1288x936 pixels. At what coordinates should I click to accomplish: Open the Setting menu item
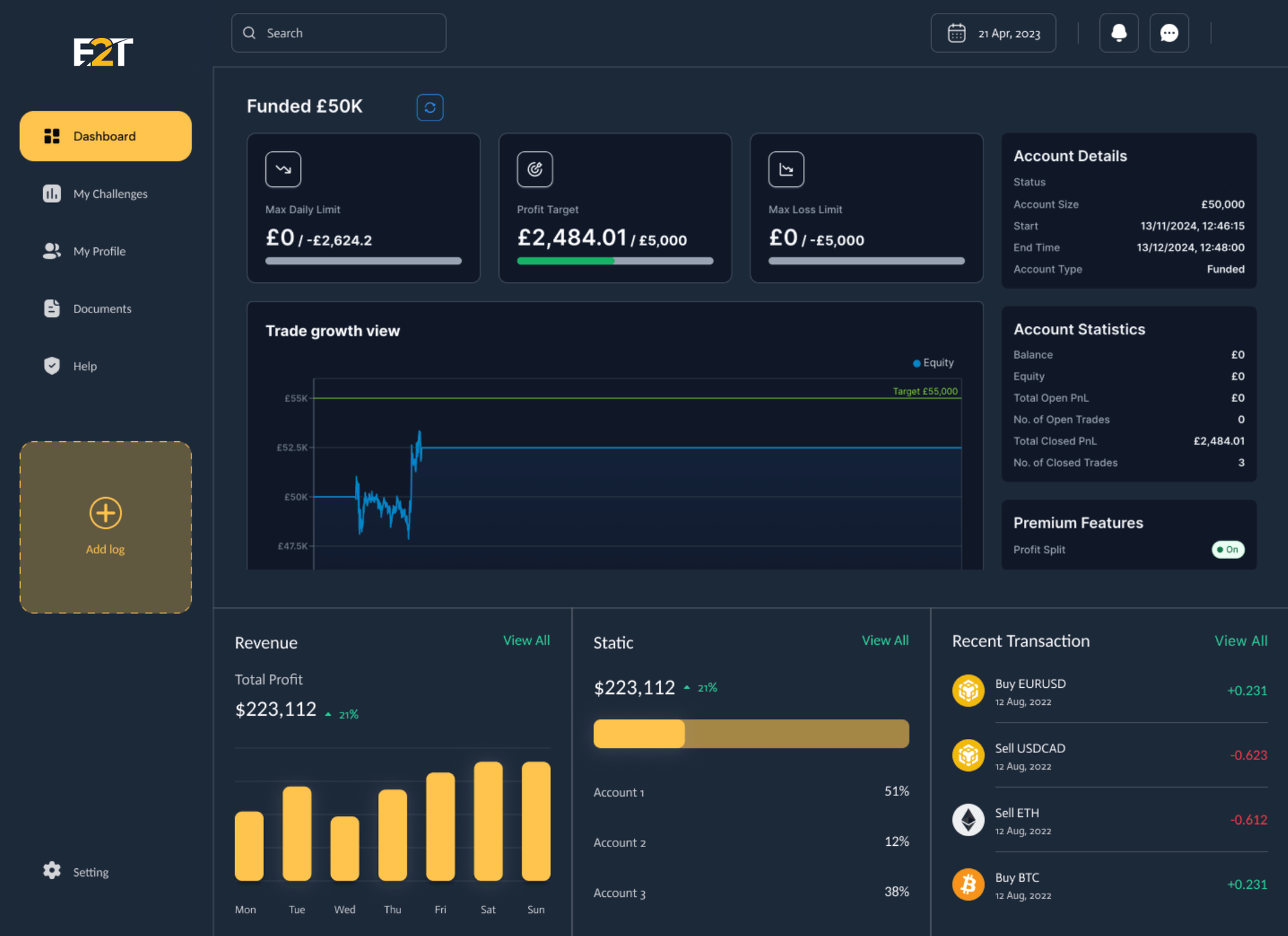tap(90, 872)
